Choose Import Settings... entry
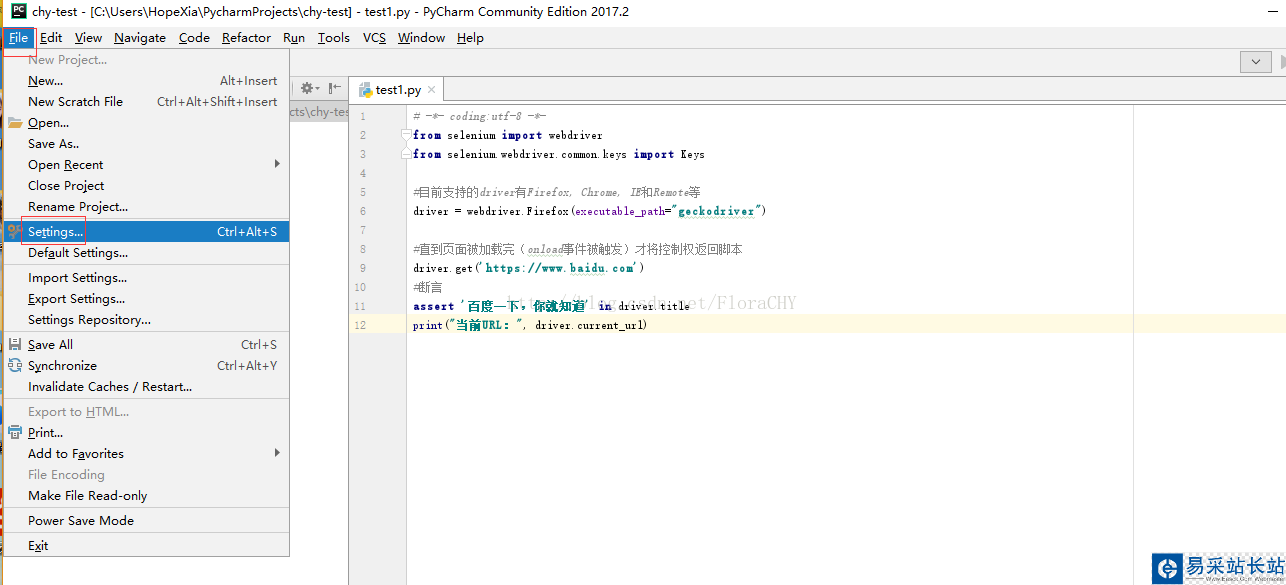This screenshot has height=585, width=1286. (x=146, y=278)
